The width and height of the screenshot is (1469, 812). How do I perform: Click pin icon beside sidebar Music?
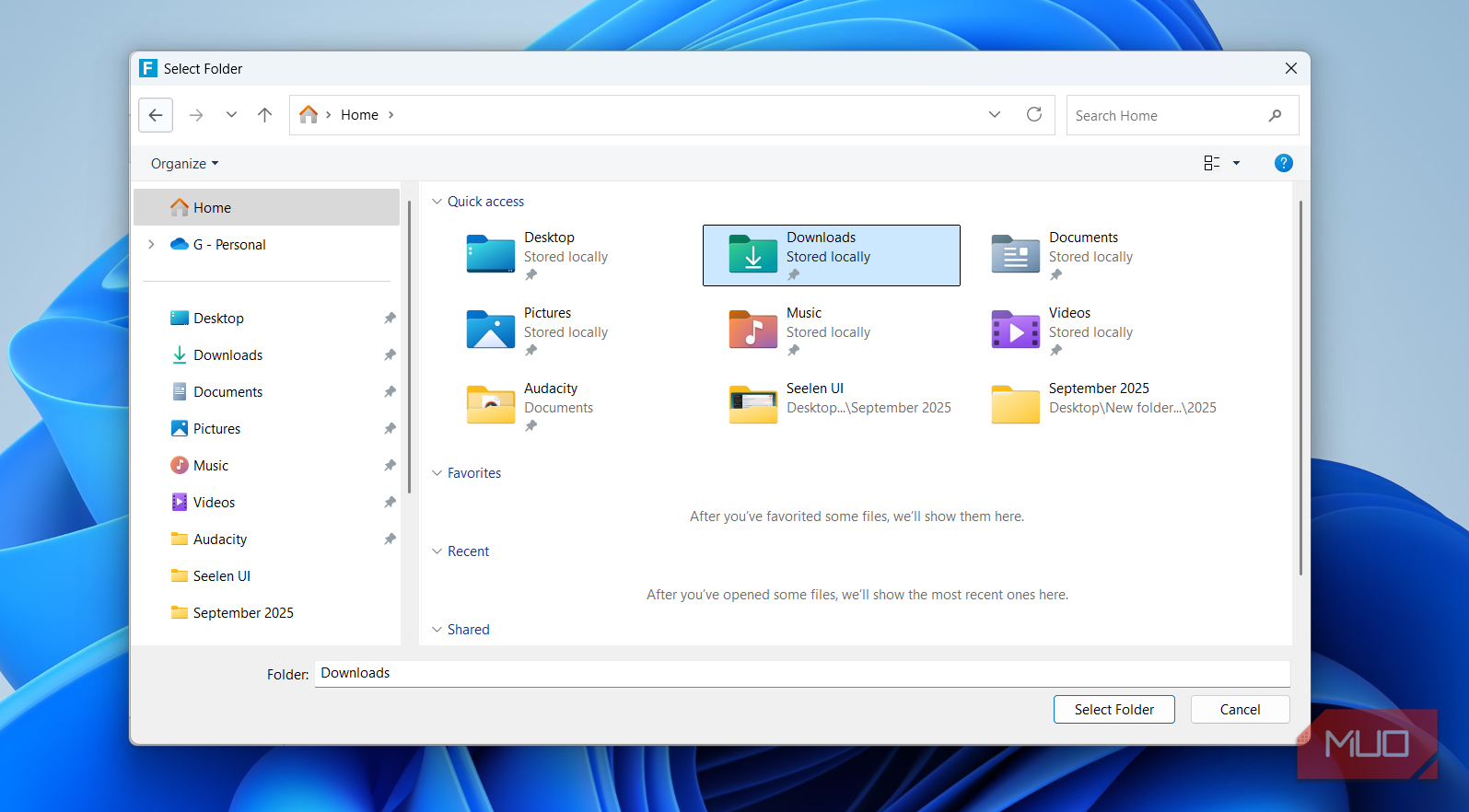390,466
